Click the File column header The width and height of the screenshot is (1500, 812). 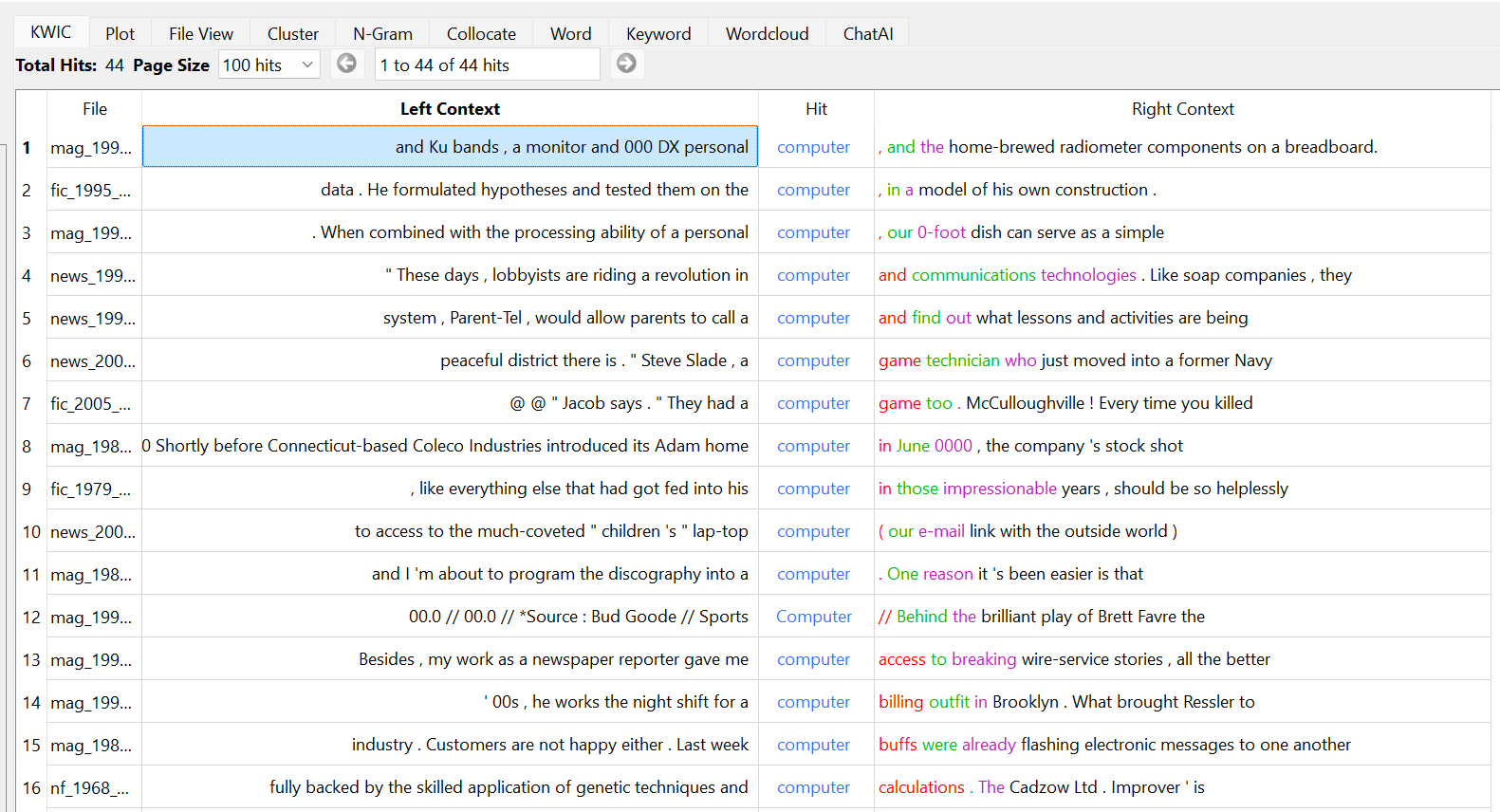[95, 109]
